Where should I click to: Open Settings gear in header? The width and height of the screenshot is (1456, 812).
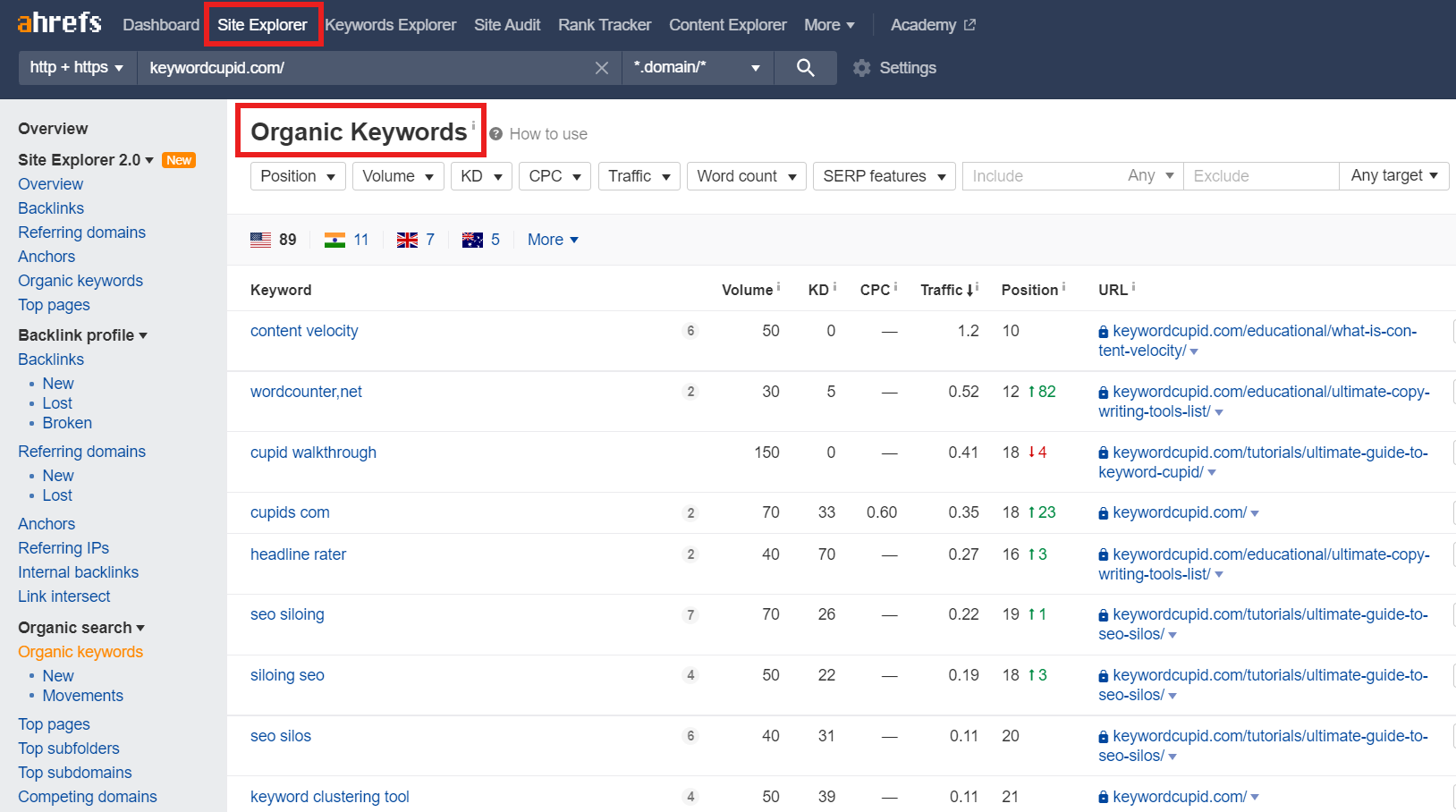tap(894, 68)
